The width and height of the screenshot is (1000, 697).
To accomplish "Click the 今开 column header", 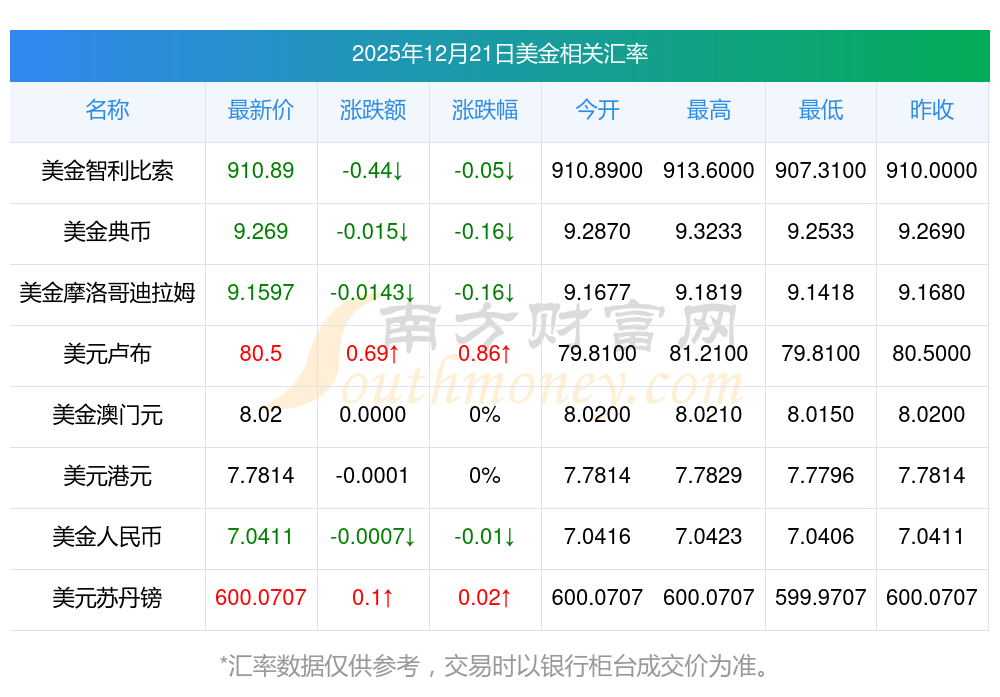I will (597, 110).
